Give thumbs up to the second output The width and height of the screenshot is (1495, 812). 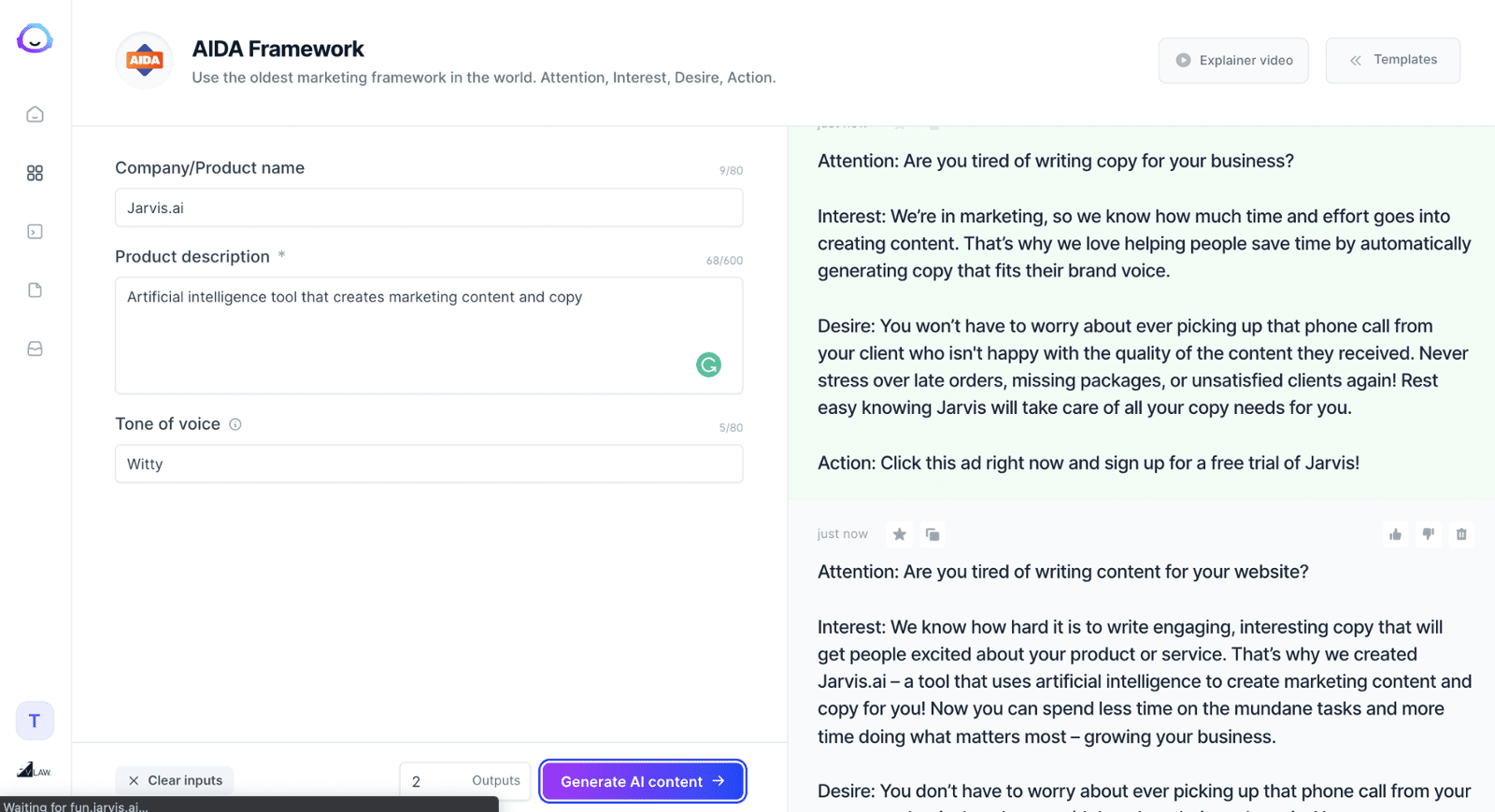[1395, 534]
